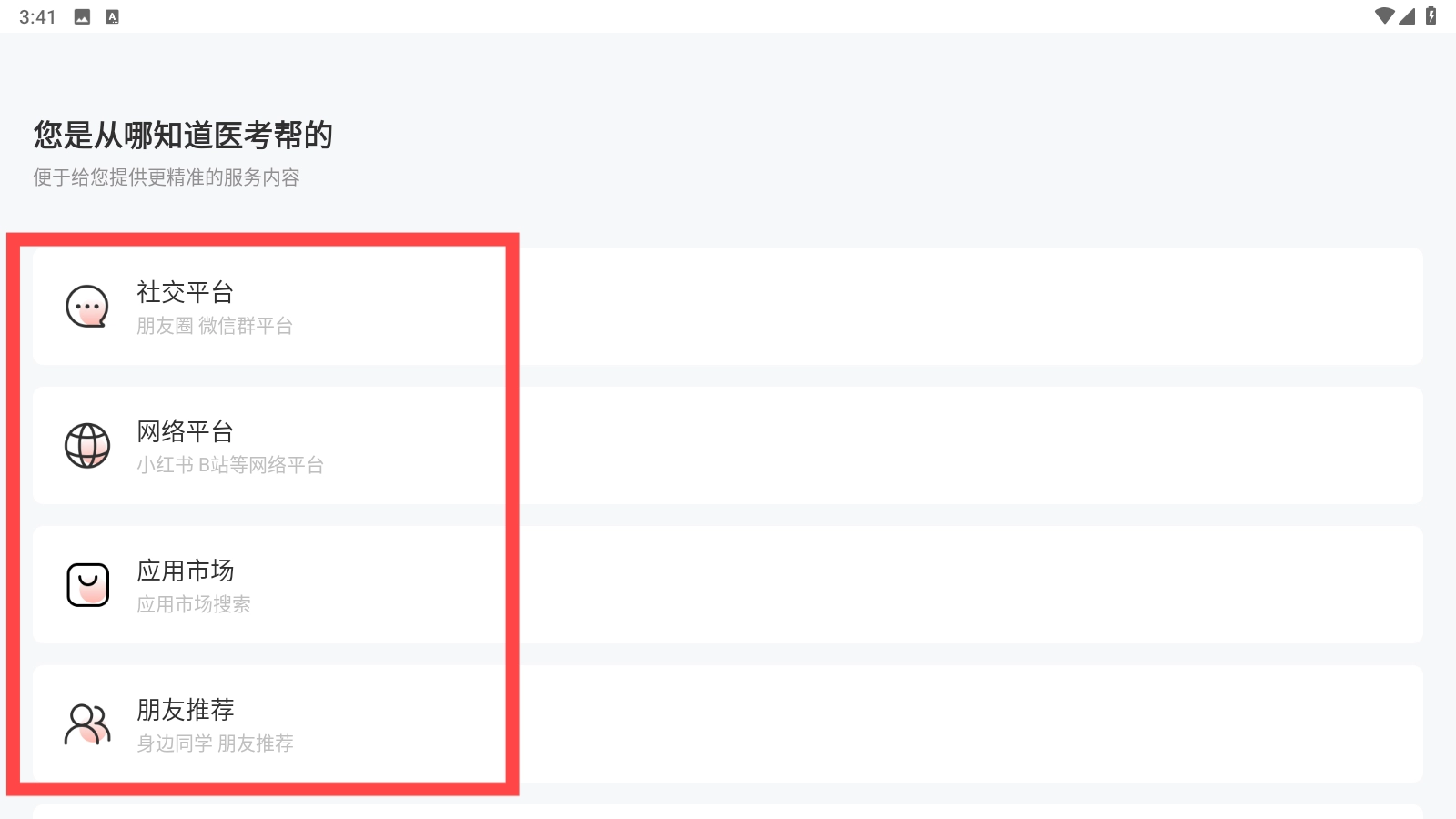Click the "A" keyboard icon in status bar
This screenshot has width=1456, height=819.
(x=112, y=17)
